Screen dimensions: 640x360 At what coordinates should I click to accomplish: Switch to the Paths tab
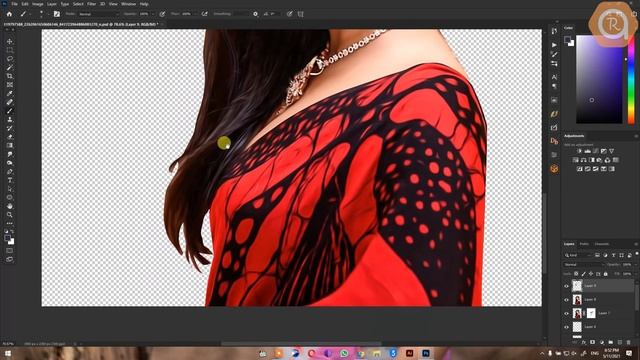(584, 244)
